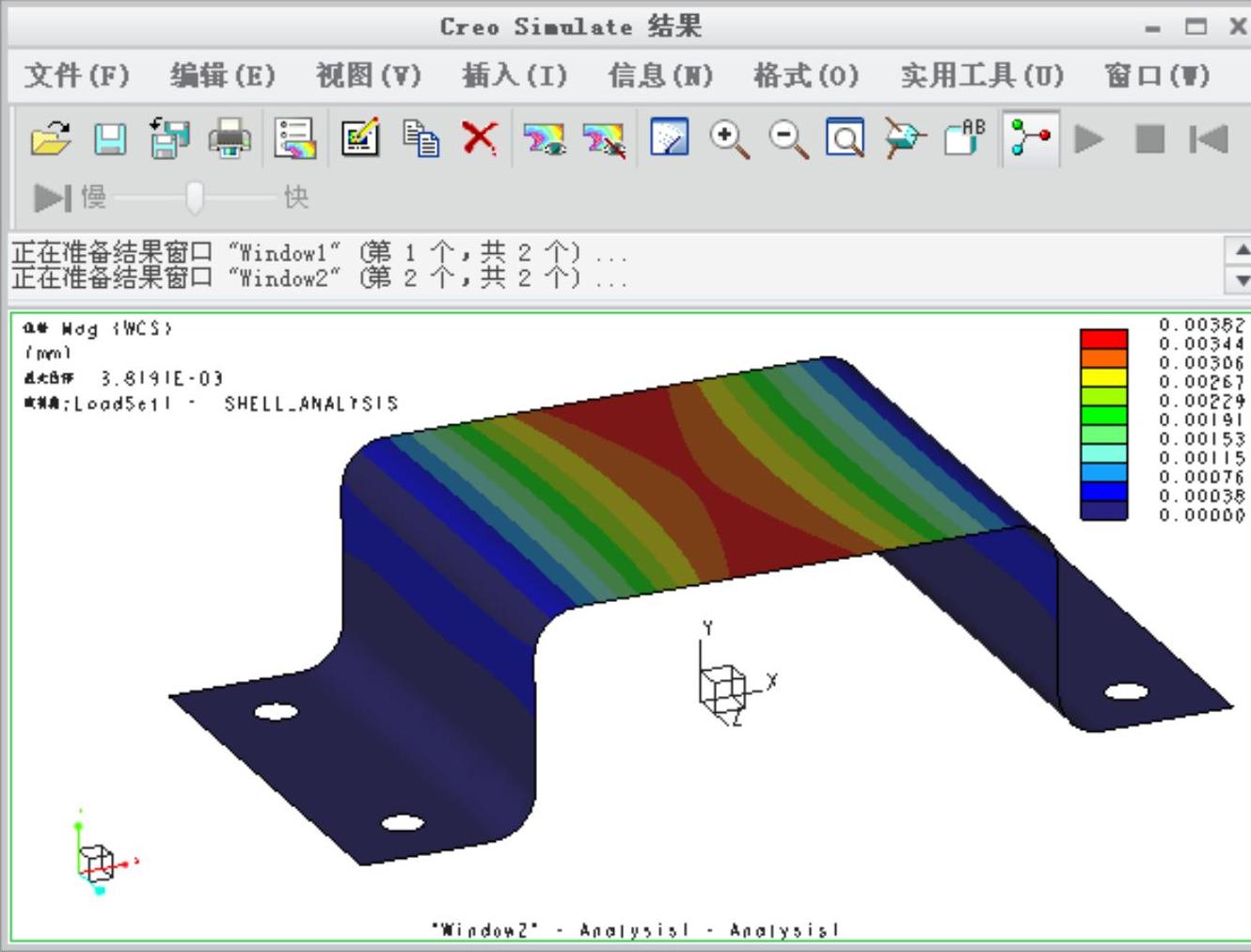Open the 文件(F) menu
Screen dimensions: 1251x952
point(76,75)
